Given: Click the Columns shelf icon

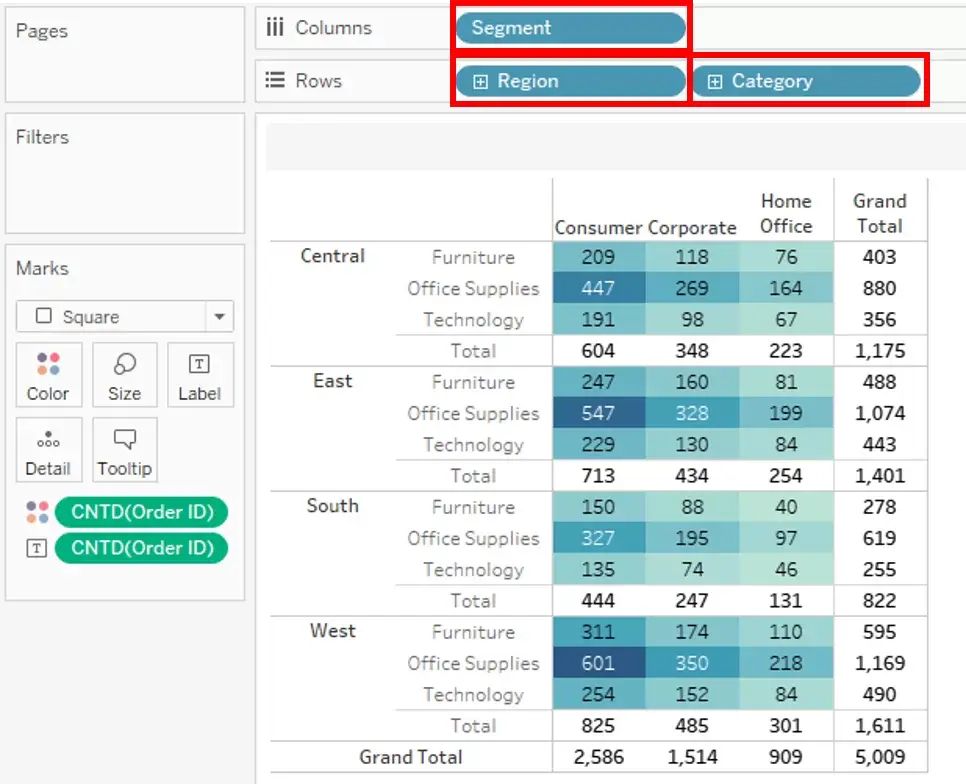Looking at the screenshot, I should pos(275,27).
